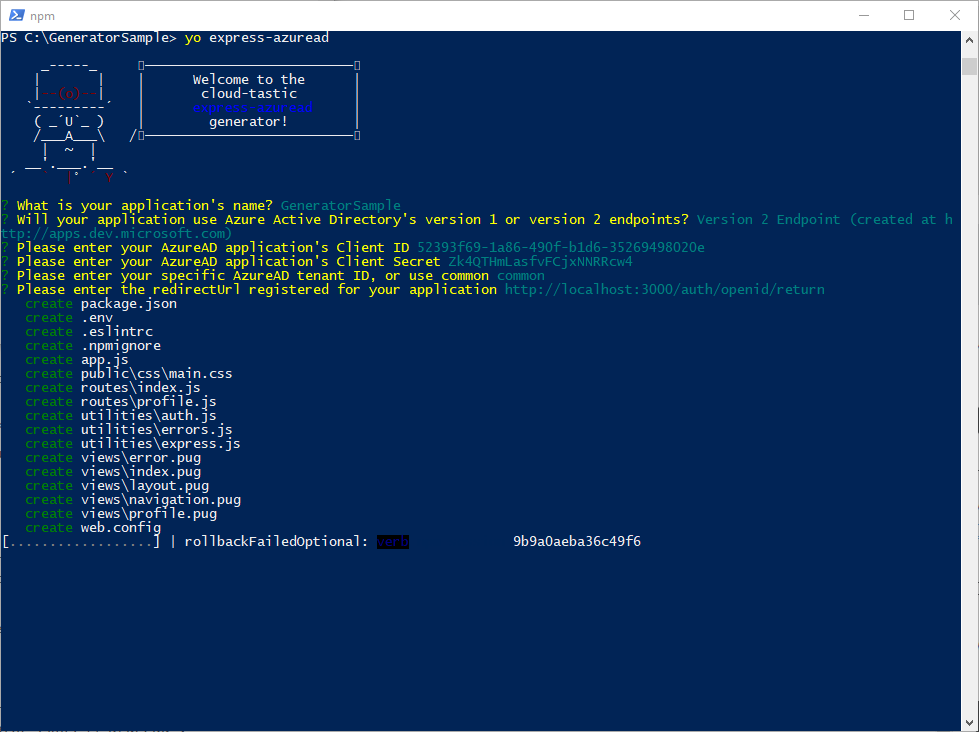Click the npm install progress bar
979x732 pixels.
coord(81,542)
